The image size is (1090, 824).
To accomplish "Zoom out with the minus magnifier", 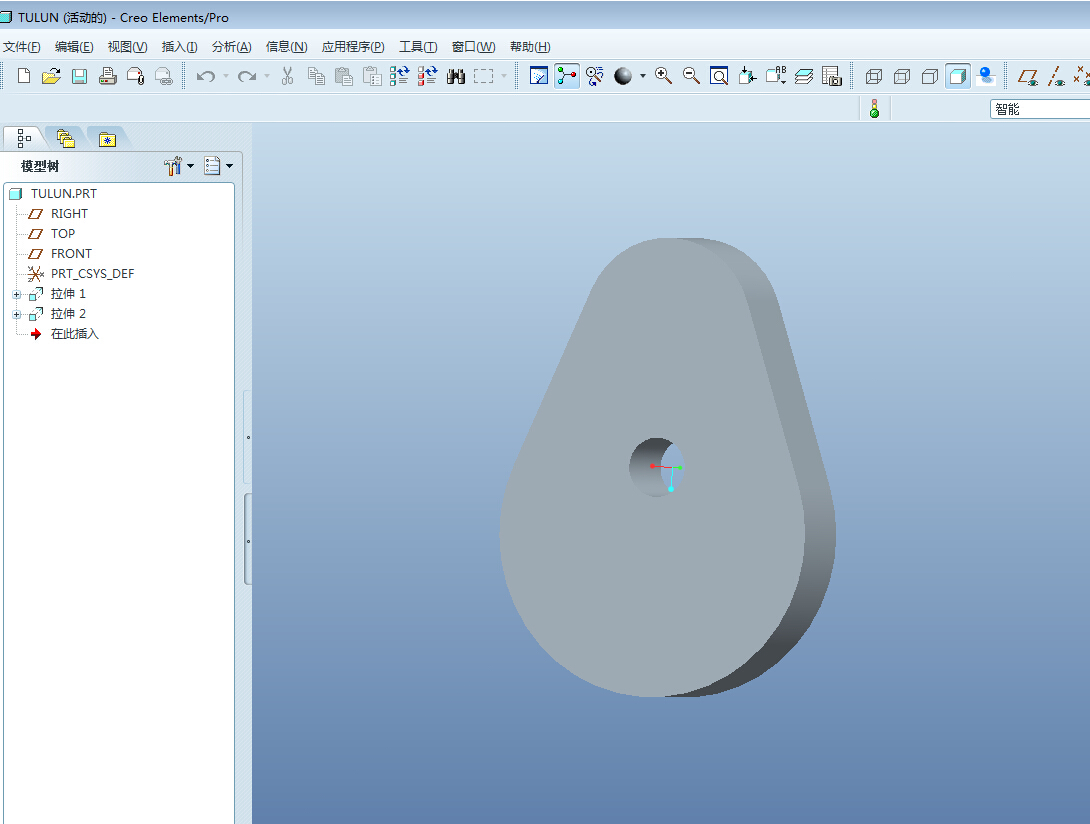I will [x=692, y=76].
